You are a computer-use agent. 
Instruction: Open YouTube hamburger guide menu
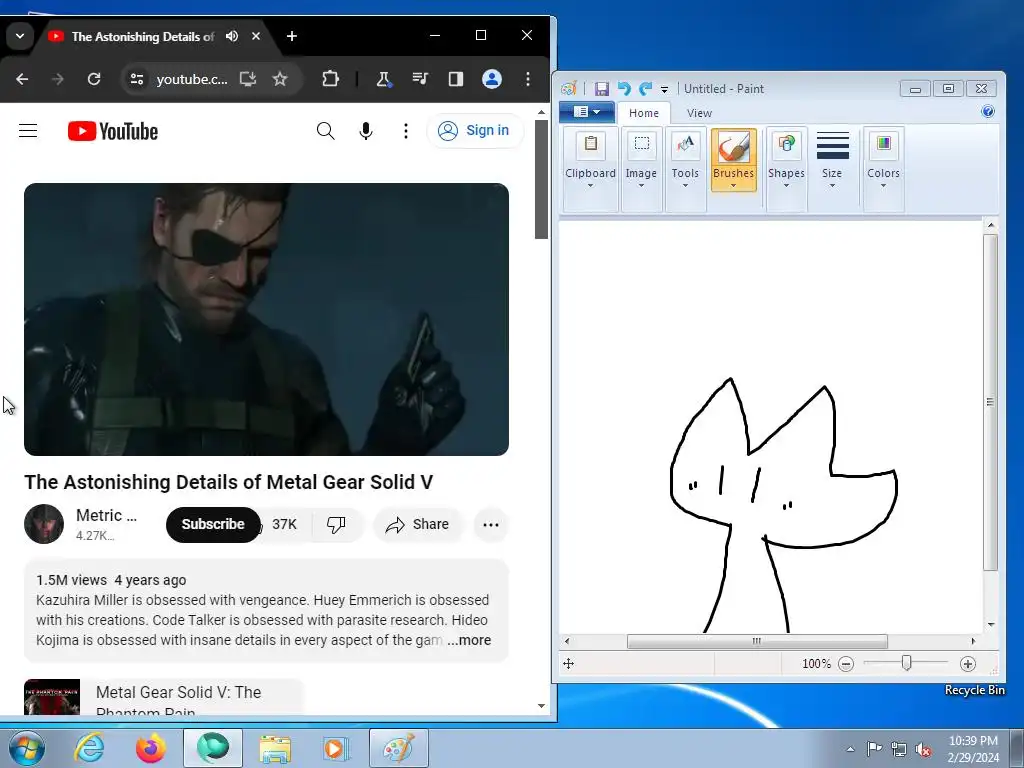[x=28, y=131]
